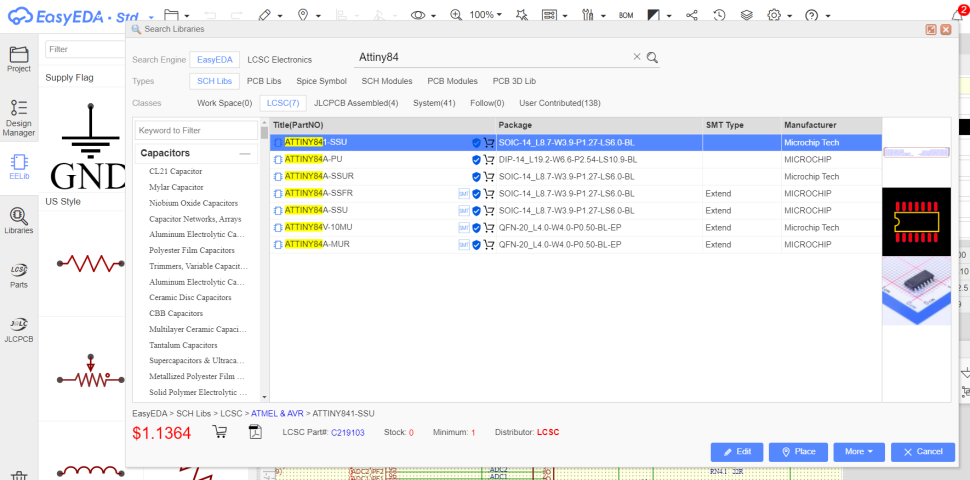Open JLCPCB sidebar item
This screenshot has width=970, height=480.
click(19, 329)
